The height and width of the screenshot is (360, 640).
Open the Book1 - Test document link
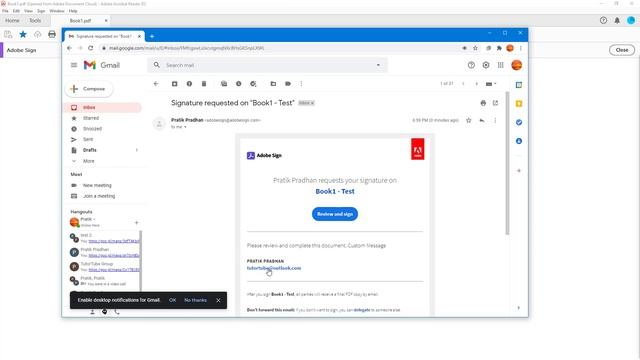(335, 191)
